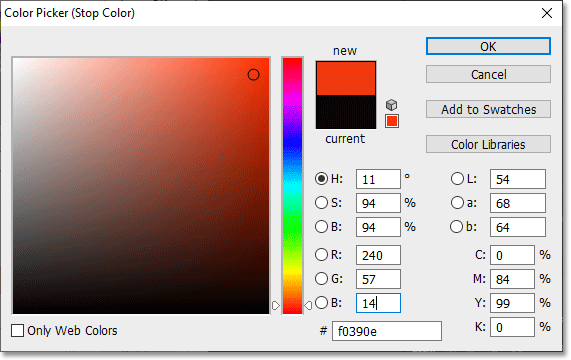
Task: Click the web-safe color cube icon
Action: 391,105
